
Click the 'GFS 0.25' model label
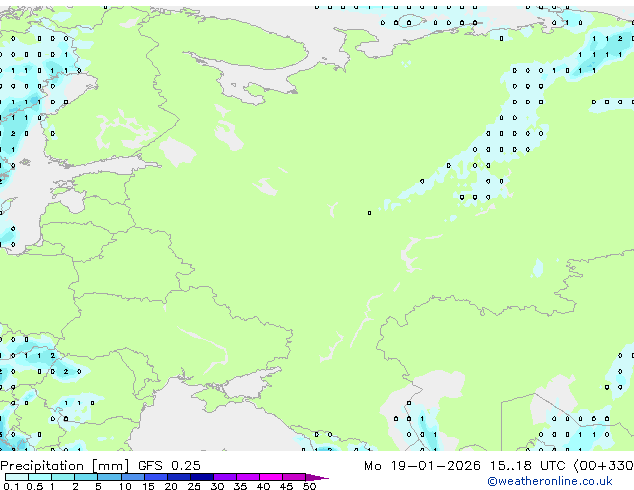(x=169, y=466)
